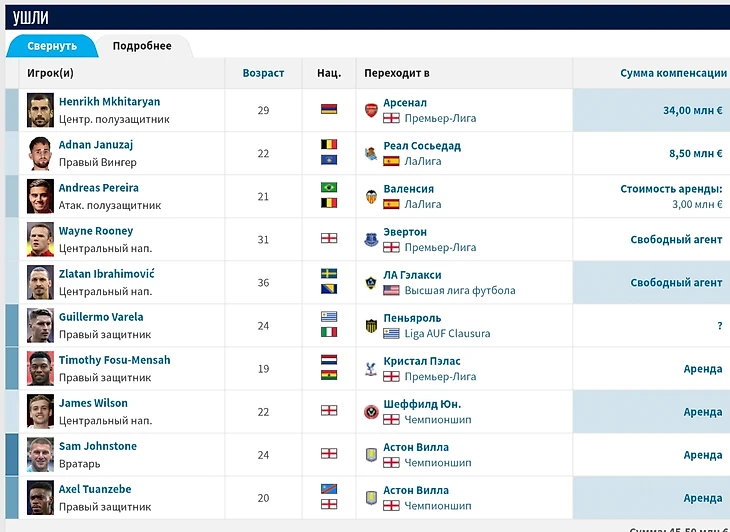The height and width of the screenshot is (532, 730).
Task: Click the Sheffield United club crest
Action: (371, 411)
